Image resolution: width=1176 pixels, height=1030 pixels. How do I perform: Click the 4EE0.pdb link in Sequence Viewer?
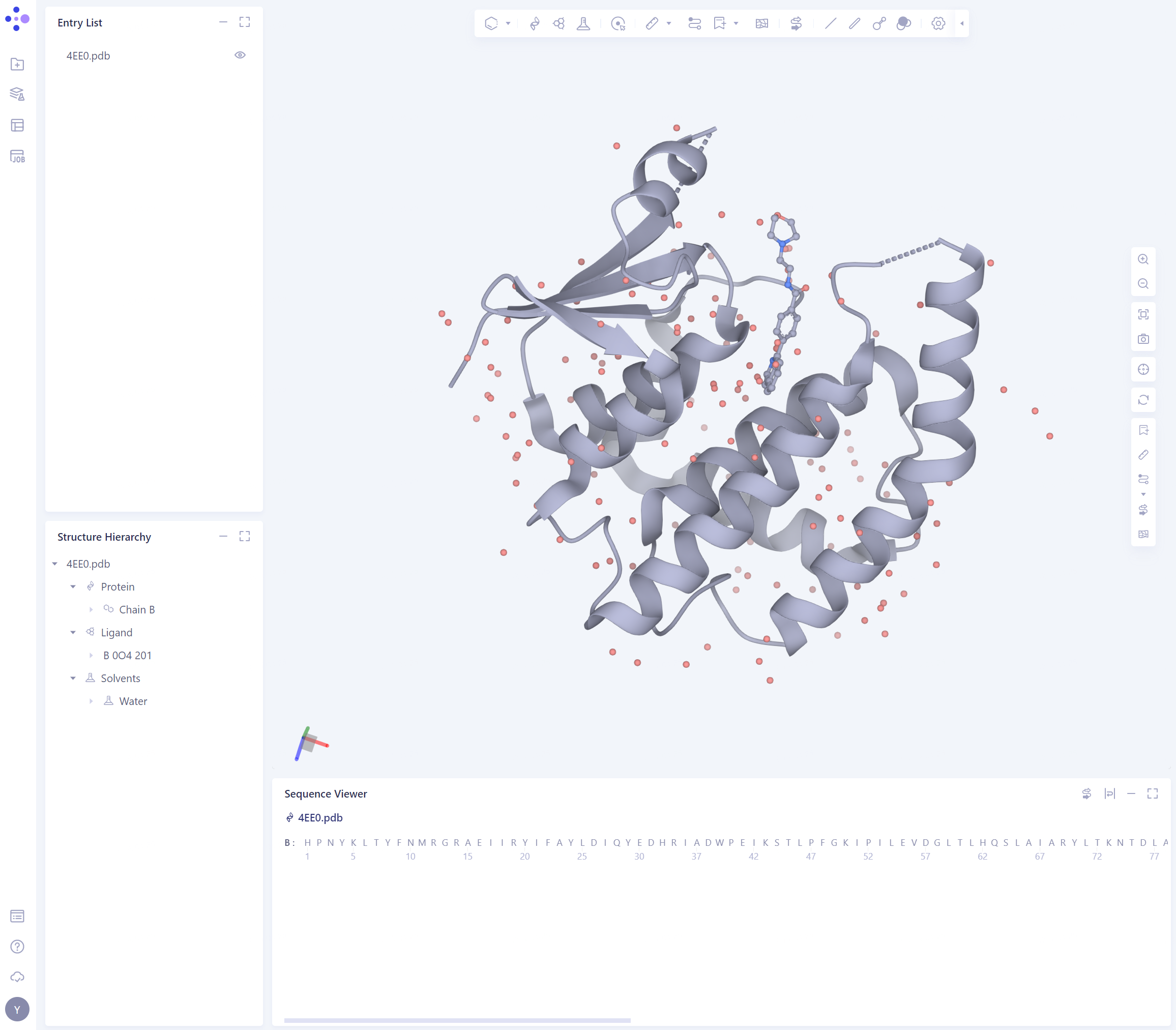coord(319,817)
